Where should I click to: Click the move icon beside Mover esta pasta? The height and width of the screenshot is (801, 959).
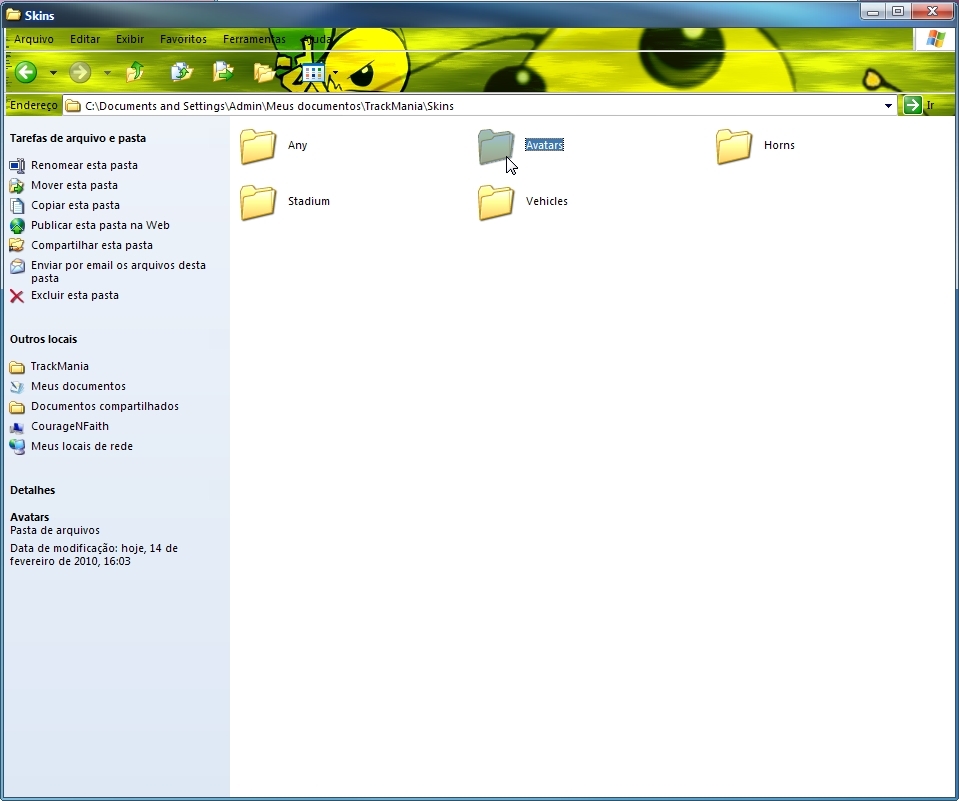coord(17,186)
